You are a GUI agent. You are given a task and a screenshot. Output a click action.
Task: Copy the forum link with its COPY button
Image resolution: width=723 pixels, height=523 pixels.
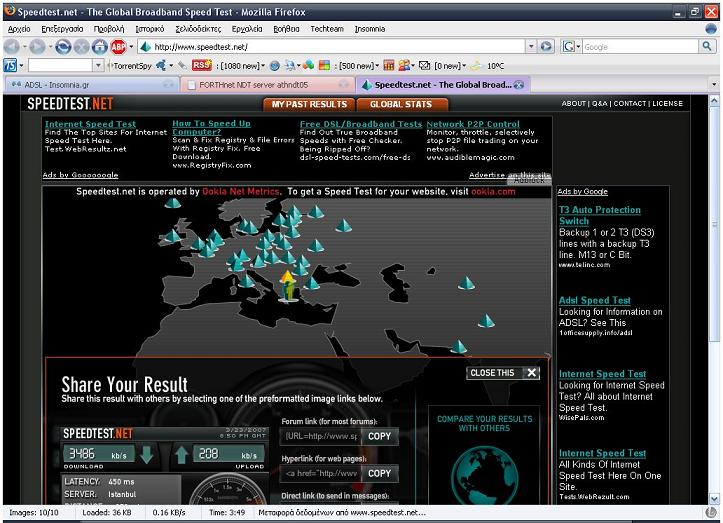[x=379, y=436]
